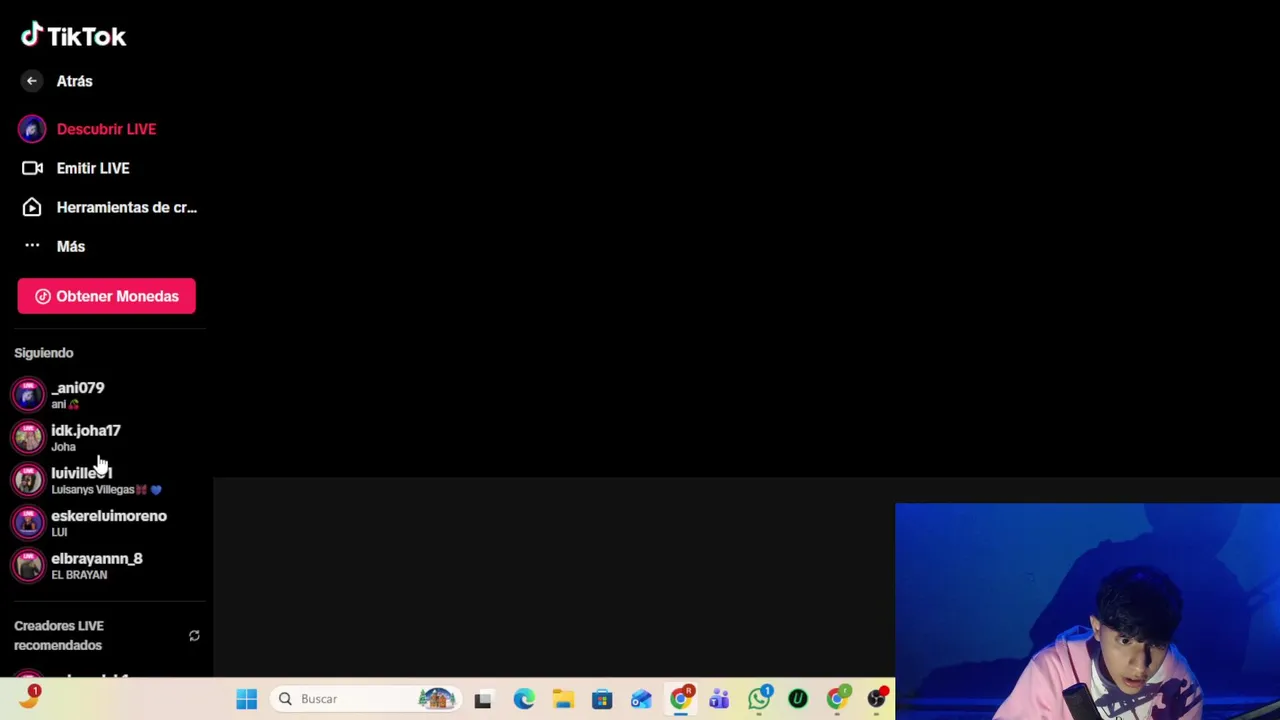Screen dimensions: 1280x720
Task: Click the Buscar taskbar search field
Action: (x=365, y=699)
